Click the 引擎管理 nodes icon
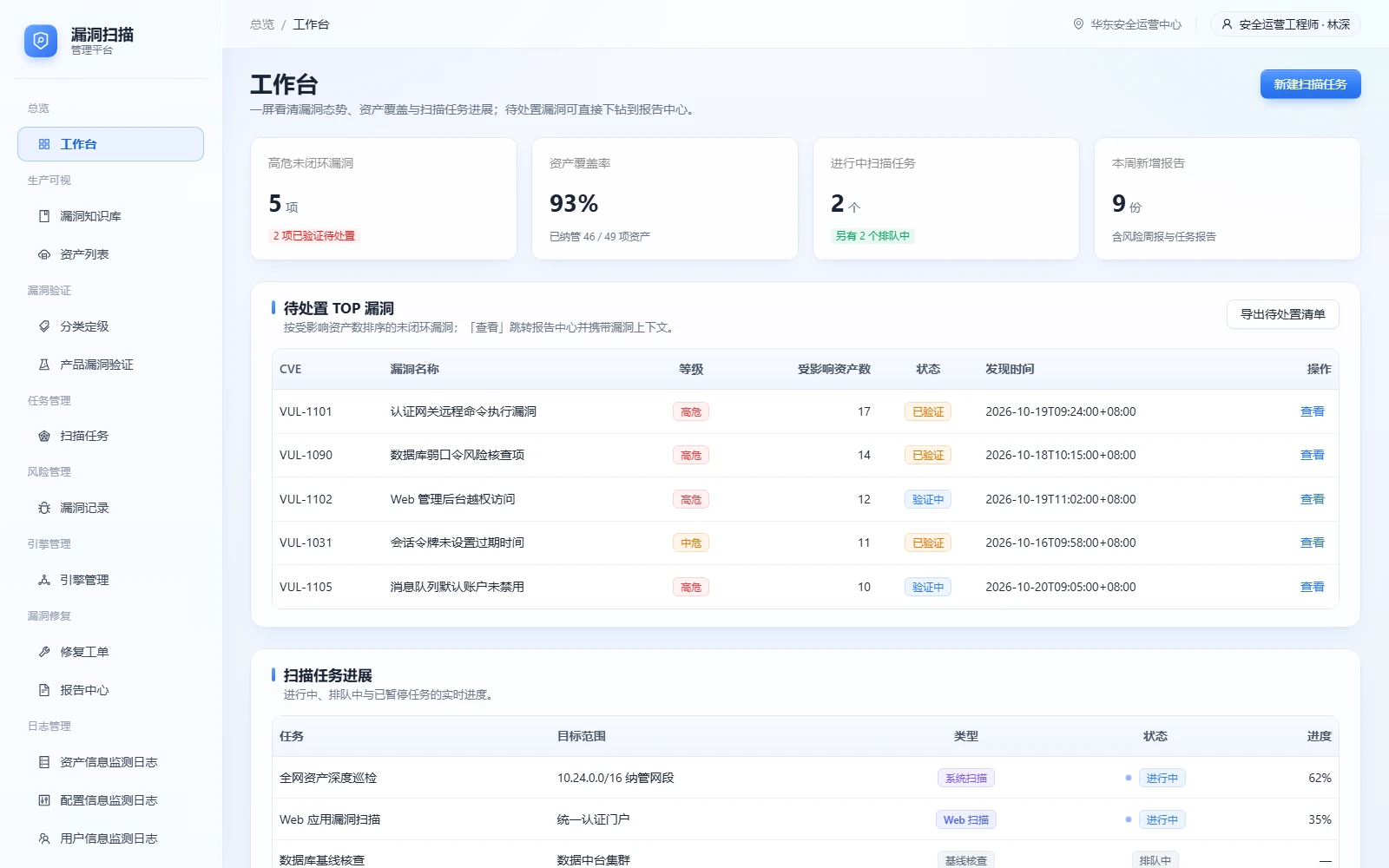Image resolution: width=1389 pixels, height=868 pixels. [44, 580]
